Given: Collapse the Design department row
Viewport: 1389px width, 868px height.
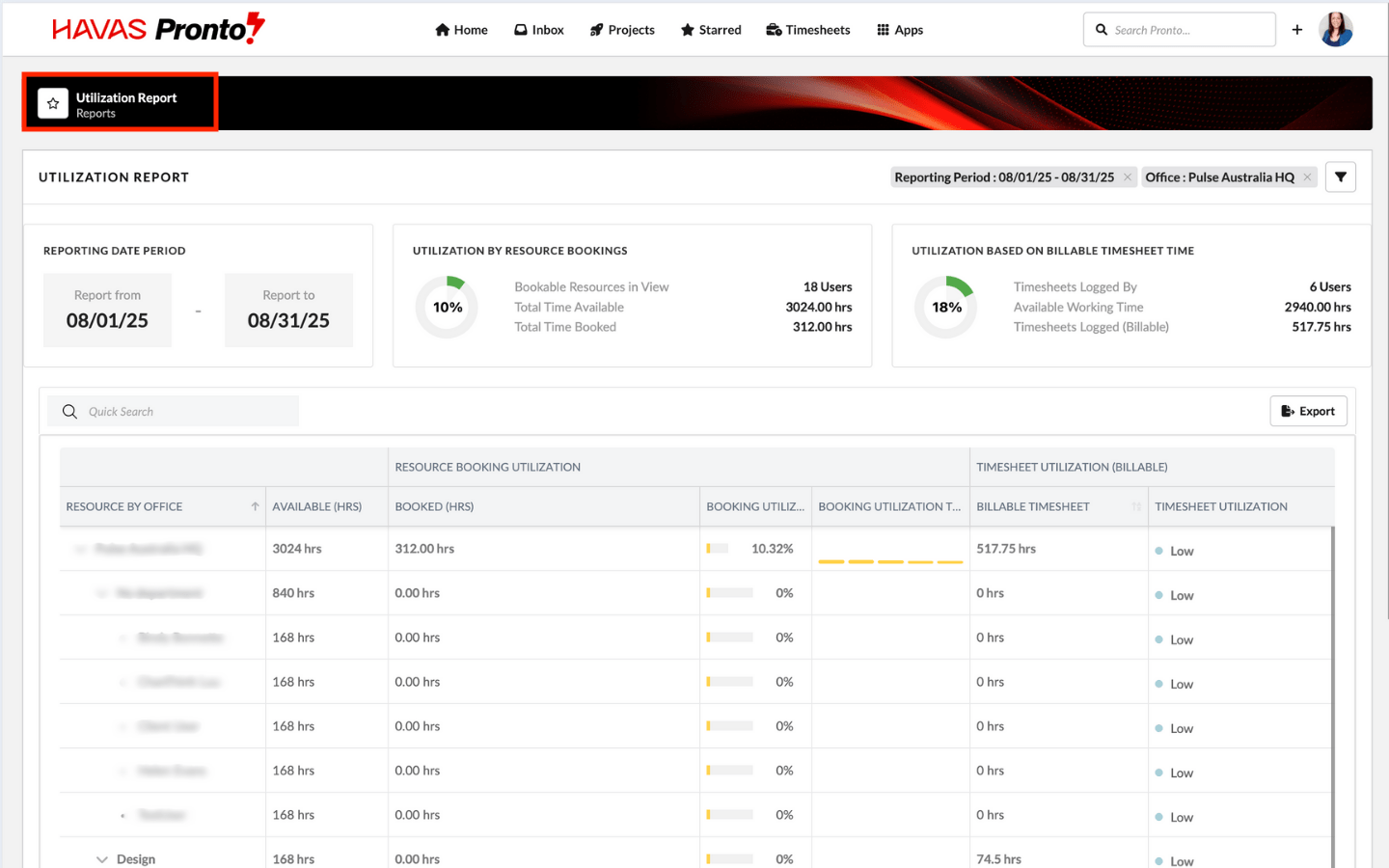Looking at the screenshot, I should [102, 859].
